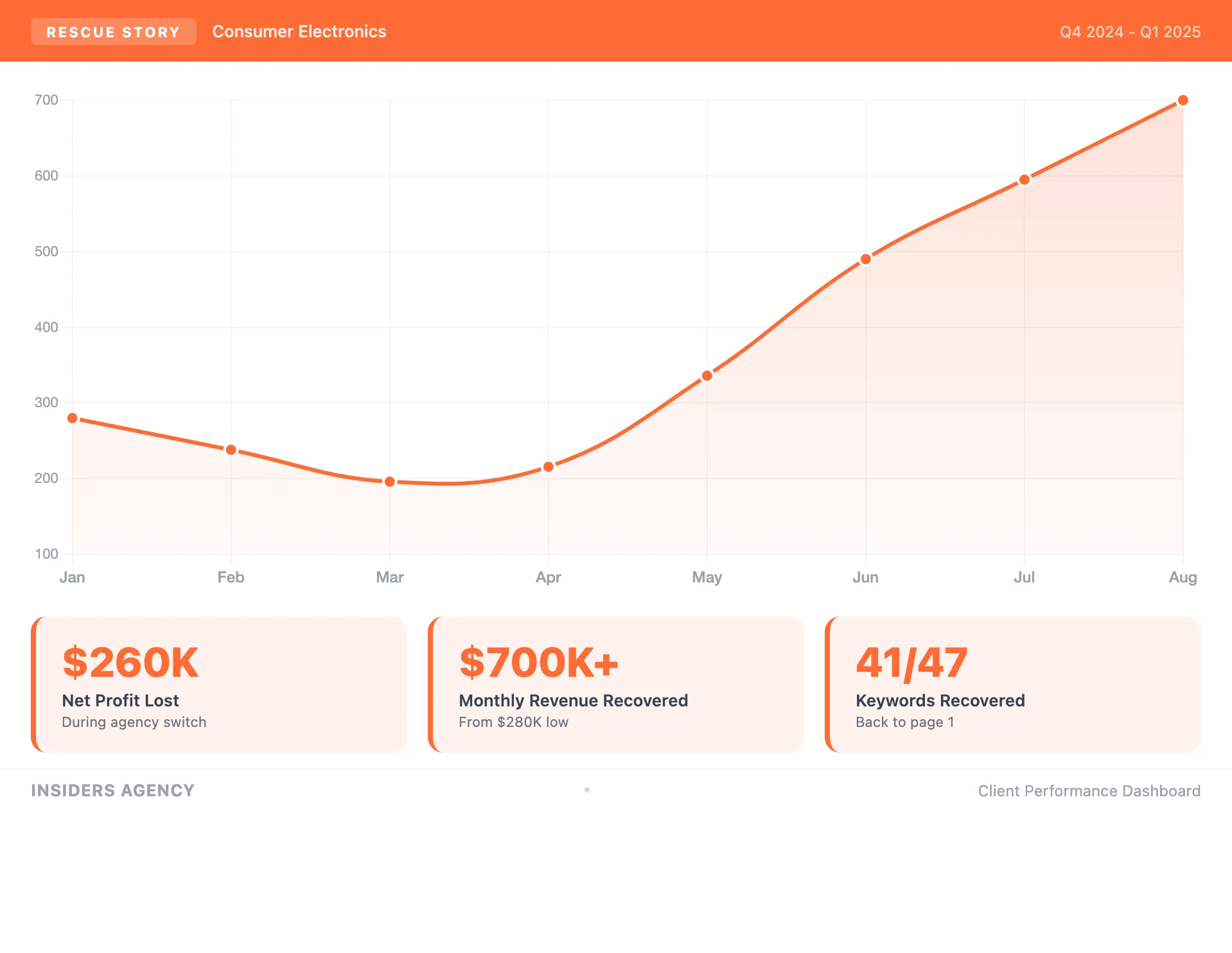Open the $260K Net Profit Lost card

coord(219,685)
